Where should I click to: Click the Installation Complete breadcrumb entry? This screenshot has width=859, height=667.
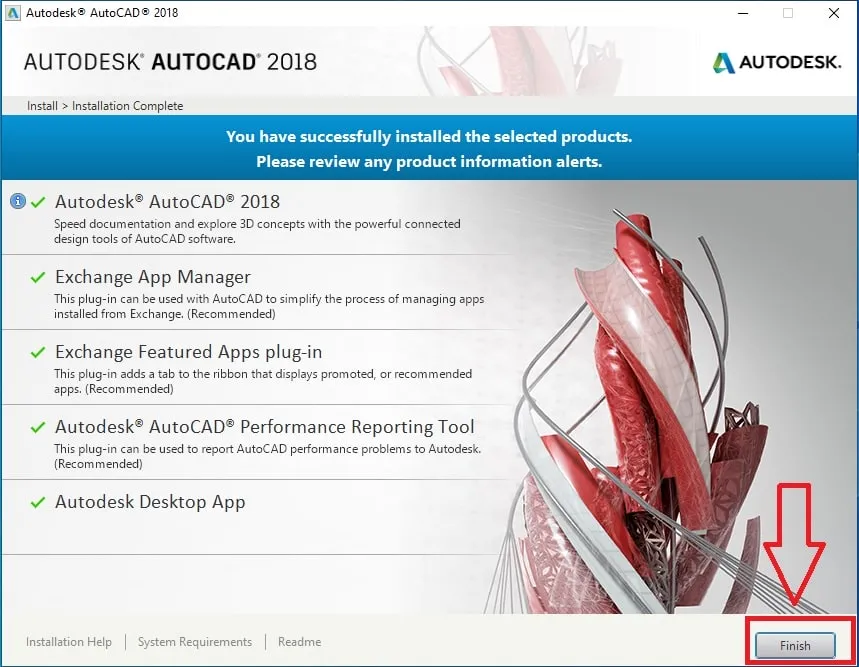[x=124, y=105]
